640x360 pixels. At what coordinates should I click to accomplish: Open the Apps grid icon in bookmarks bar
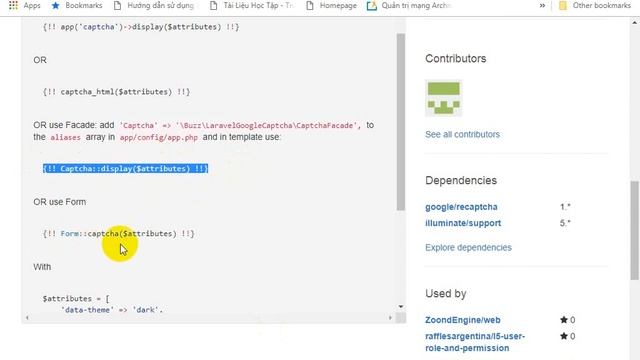pyautogui.click(x=13, y=5)
